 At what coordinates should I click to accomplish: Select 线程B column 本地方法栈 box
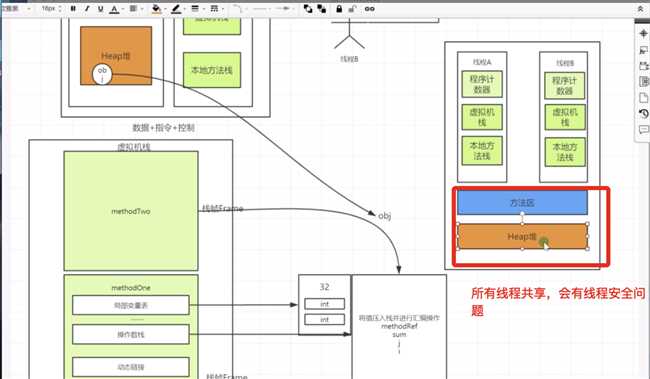click(565, 152)
